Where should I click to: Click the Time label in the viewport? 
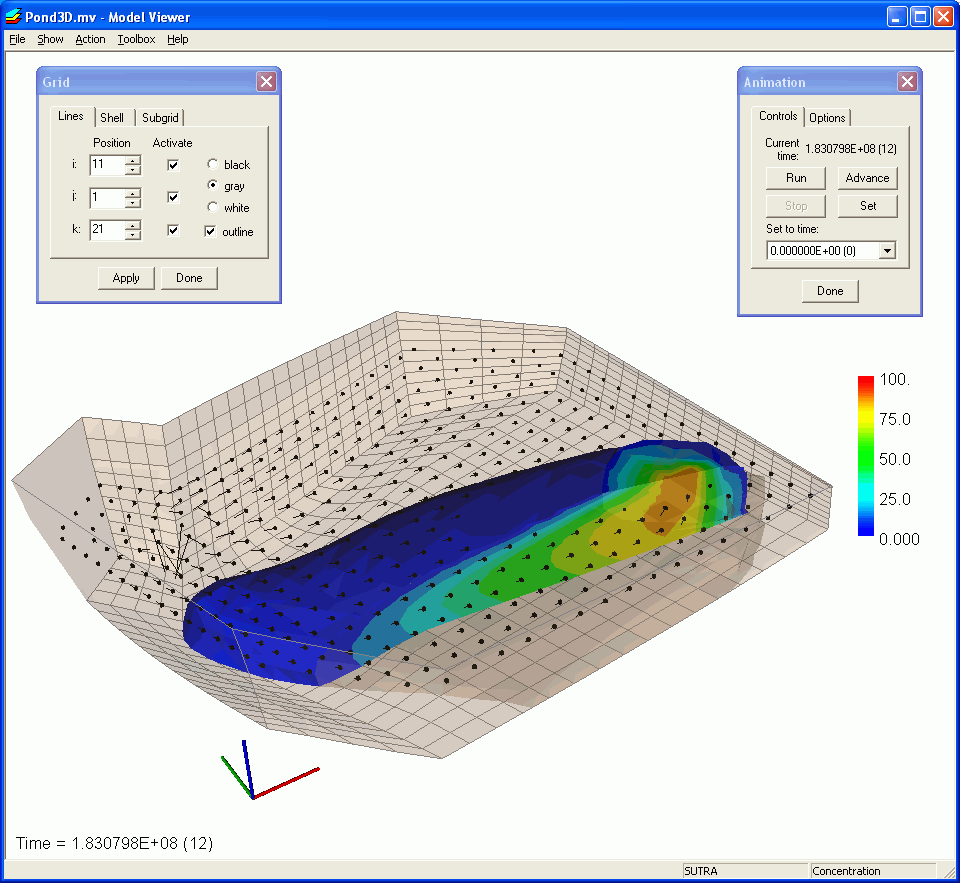[114, 844]
